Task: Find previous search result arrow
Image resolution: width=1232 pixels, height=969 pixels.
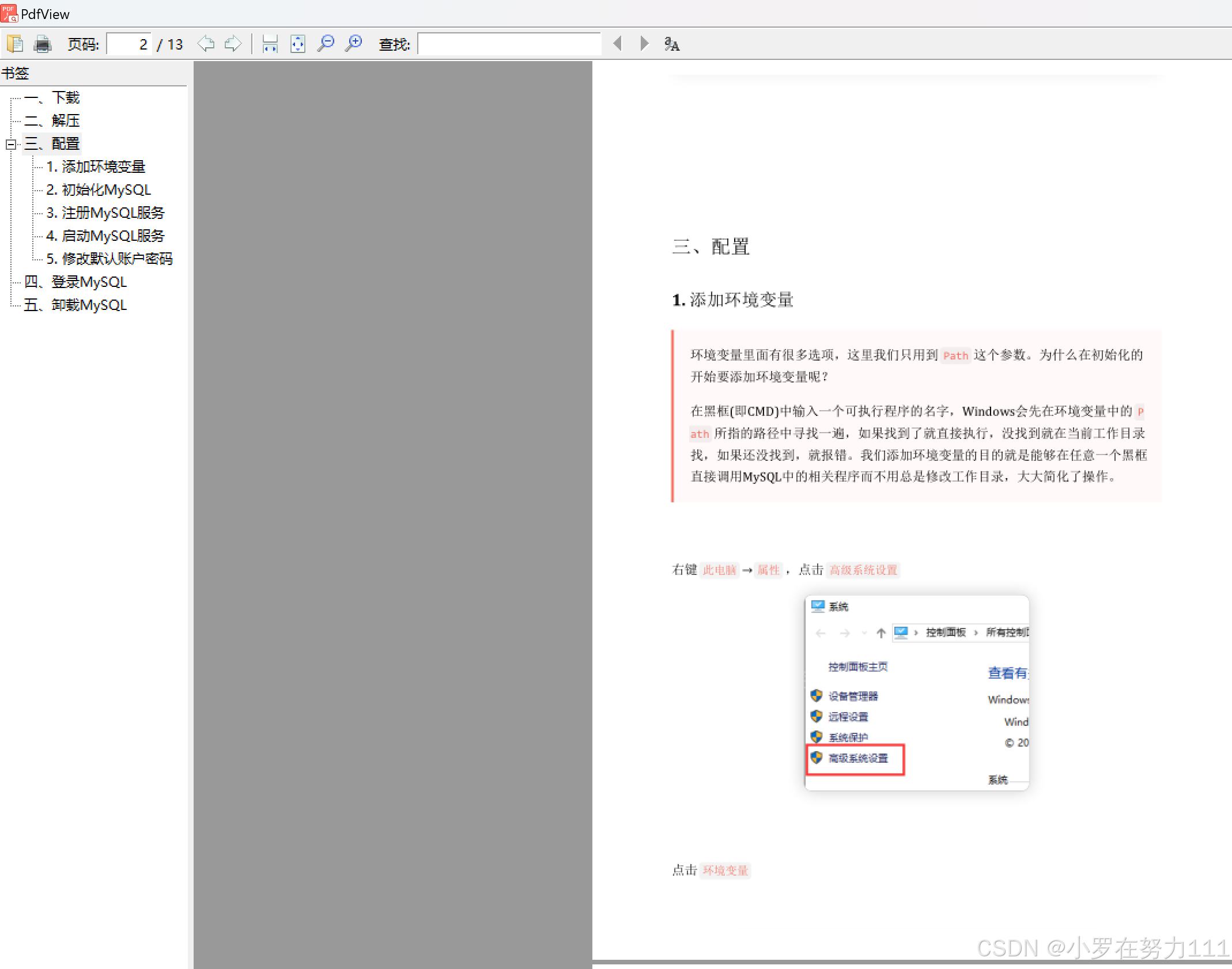Action: [x=617, y=44]
